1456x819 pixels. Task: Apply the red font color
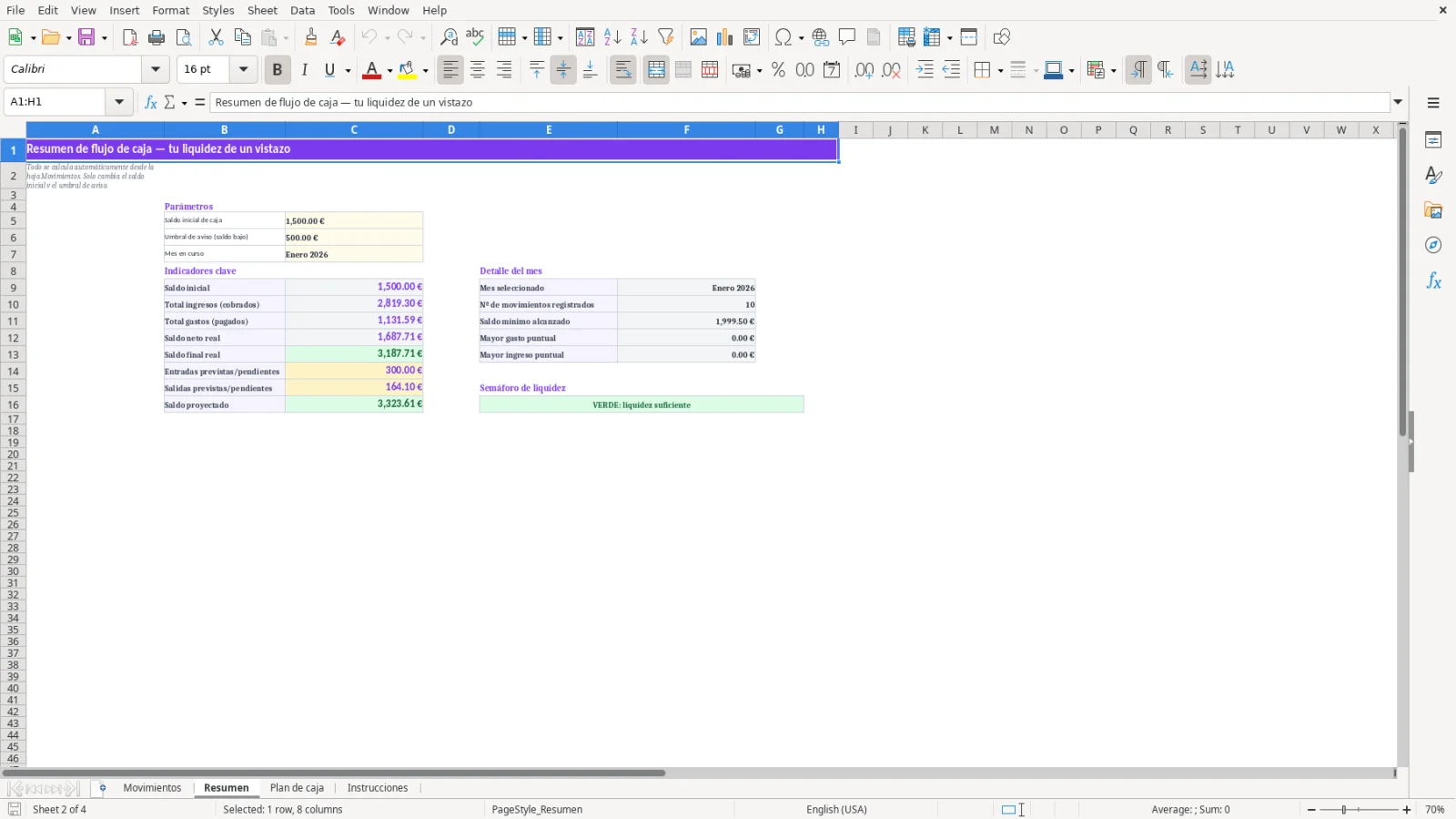pos(371,70)
